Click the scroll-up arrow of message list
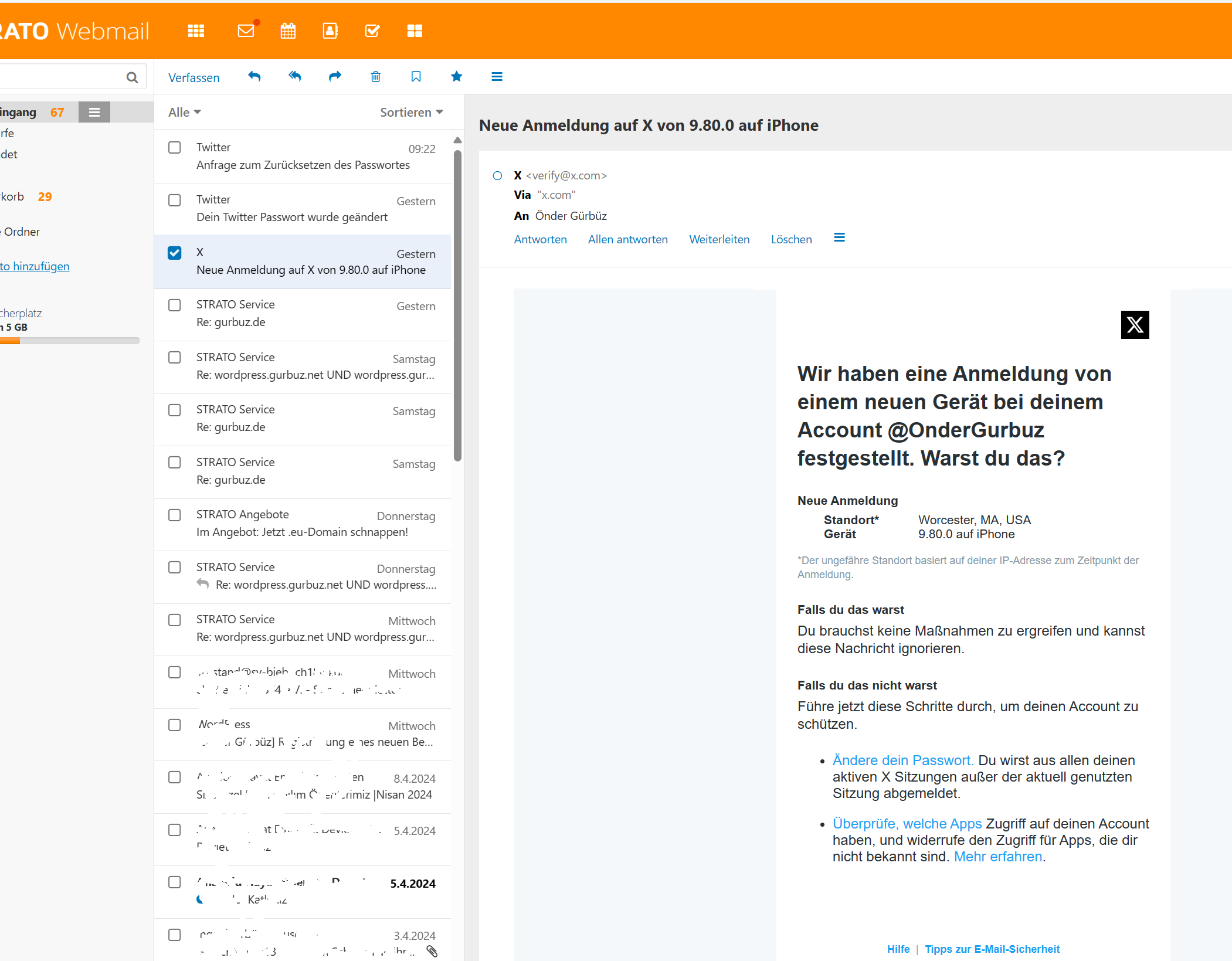The width and height of the screenshot is (1232, 961). [458, 141]
